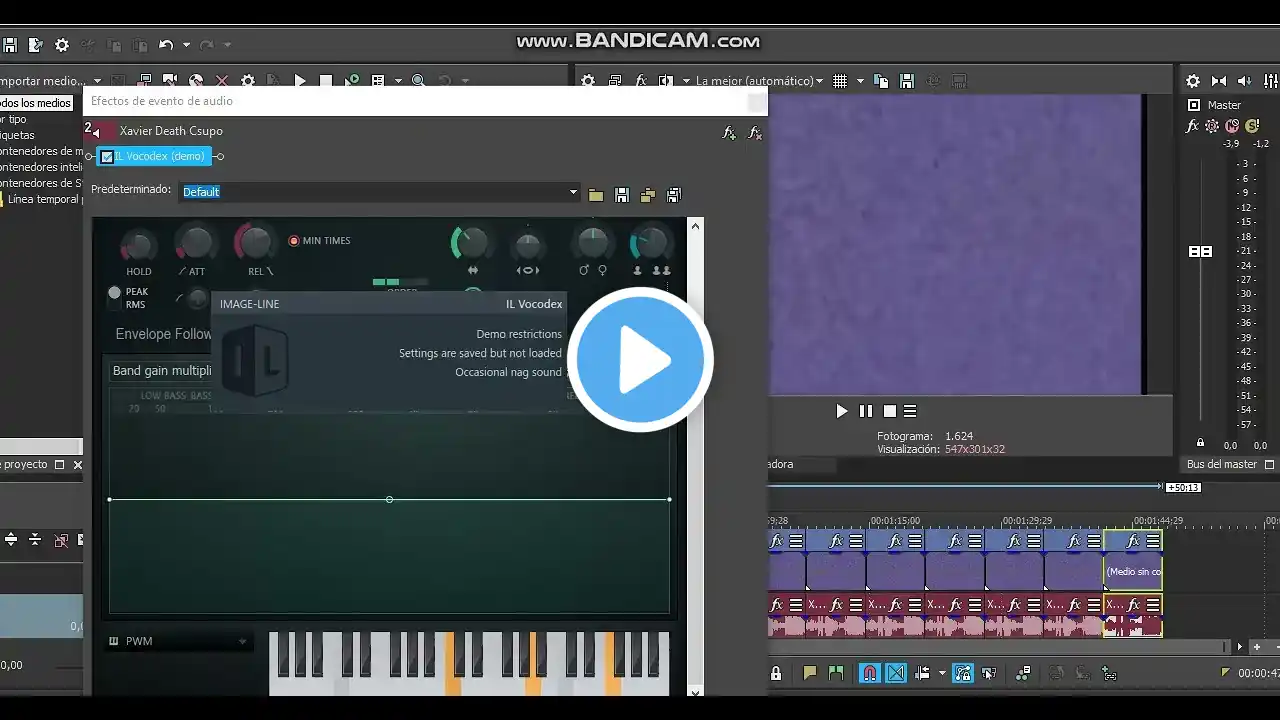This screenshot has width=1280, height=720.
Task: Click the remove plug-in fx icon
Action: [x=755, y=133]
